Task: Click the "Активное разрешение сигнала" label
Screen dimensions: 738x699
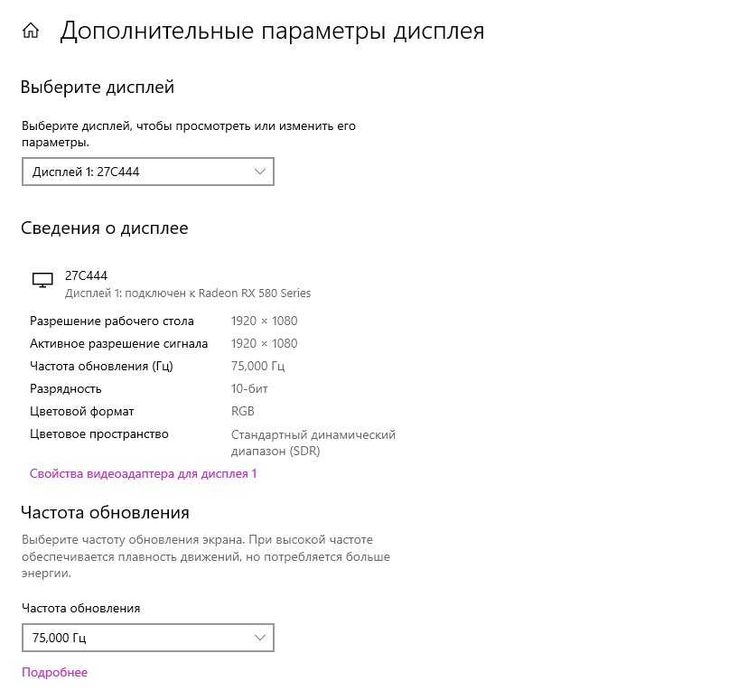Action: tap(119, 343)
